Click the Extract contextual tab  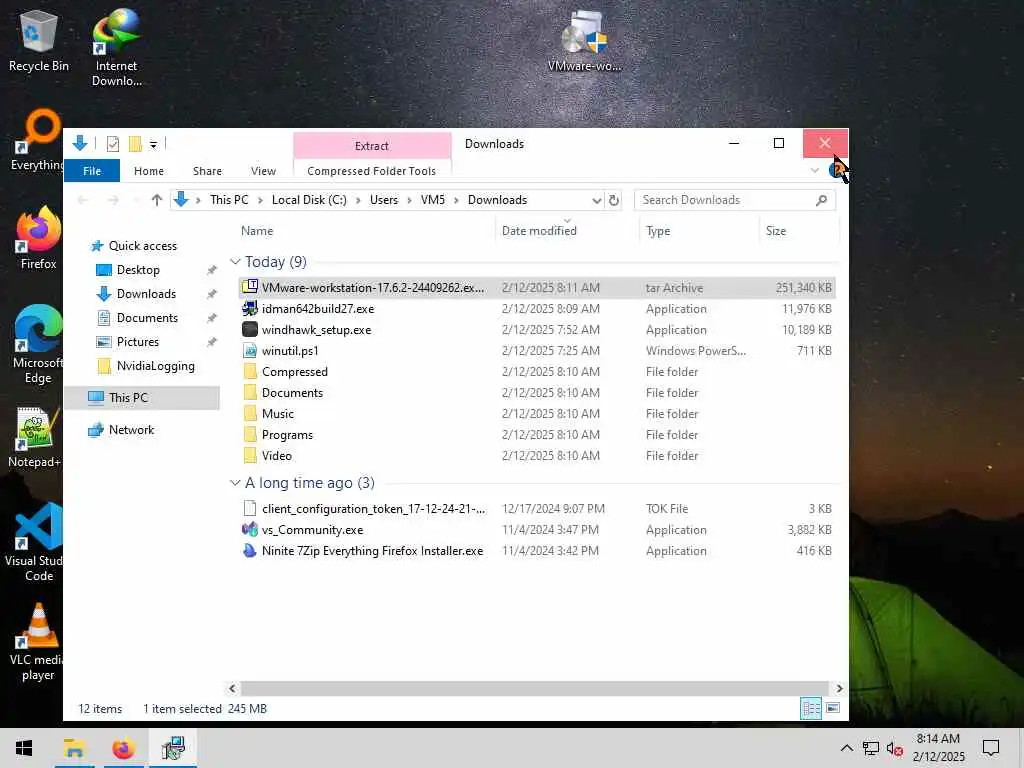pyautogui.click(x=372, y=146)
